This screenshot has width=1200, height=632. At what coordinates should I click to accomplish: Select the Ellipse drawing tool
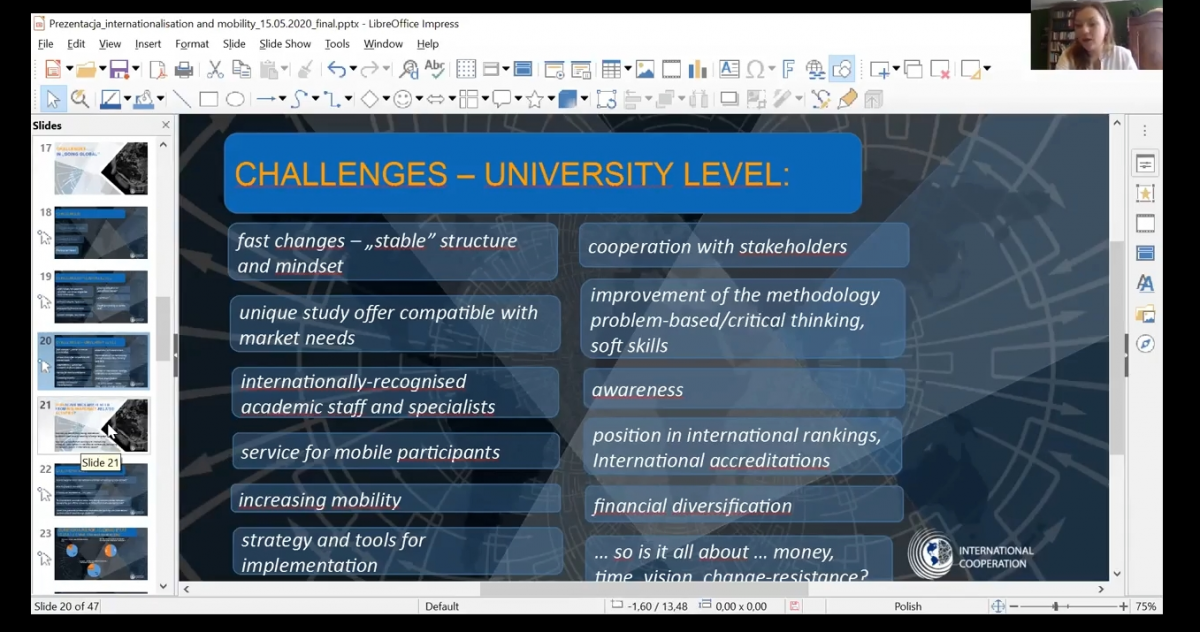click(x=235, y=99)
